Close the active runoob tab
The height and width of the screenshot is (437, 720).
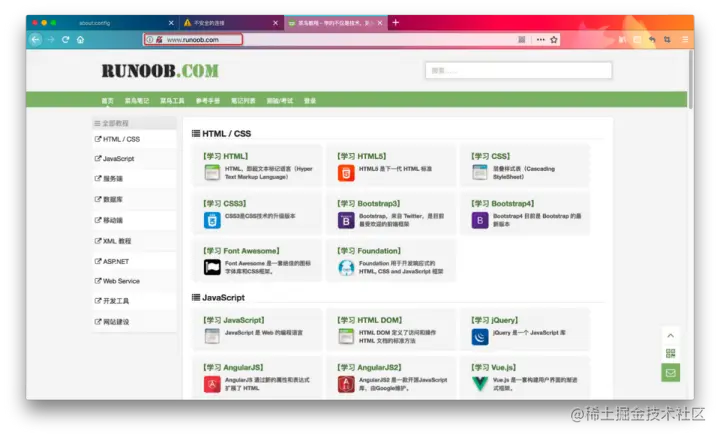[x=380, y=22]
